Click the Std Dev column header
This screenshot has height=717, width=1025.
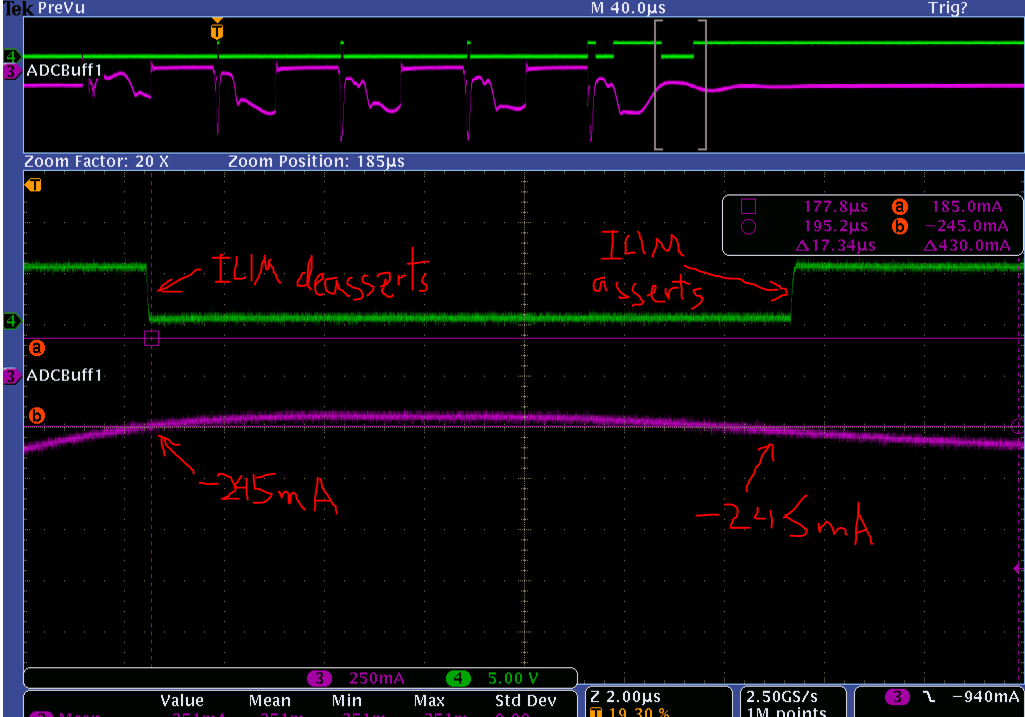526,701
